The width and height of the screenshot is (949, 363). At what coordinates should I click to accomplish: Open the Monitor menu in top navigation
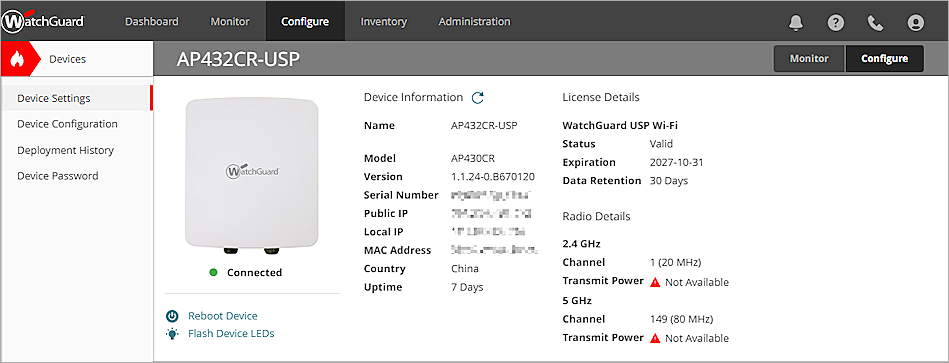(230, 21)
